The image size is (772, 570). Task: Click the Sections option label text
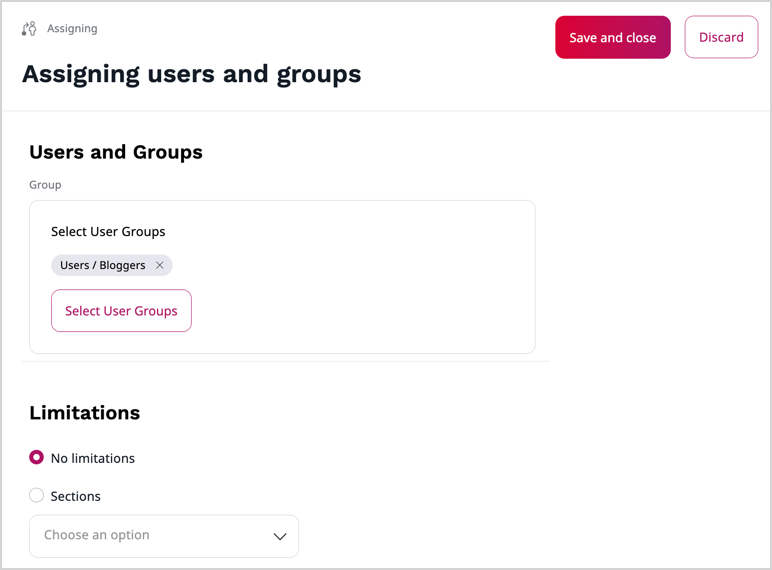pos(76,497)
